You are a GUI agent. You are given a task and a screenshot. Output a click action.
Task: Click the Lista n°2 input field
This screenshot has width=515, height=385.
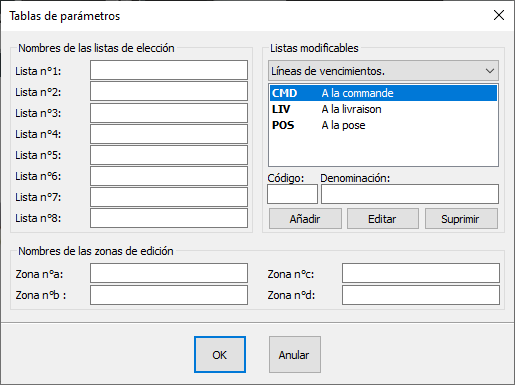pyautogui.click(x=169, y=91)
